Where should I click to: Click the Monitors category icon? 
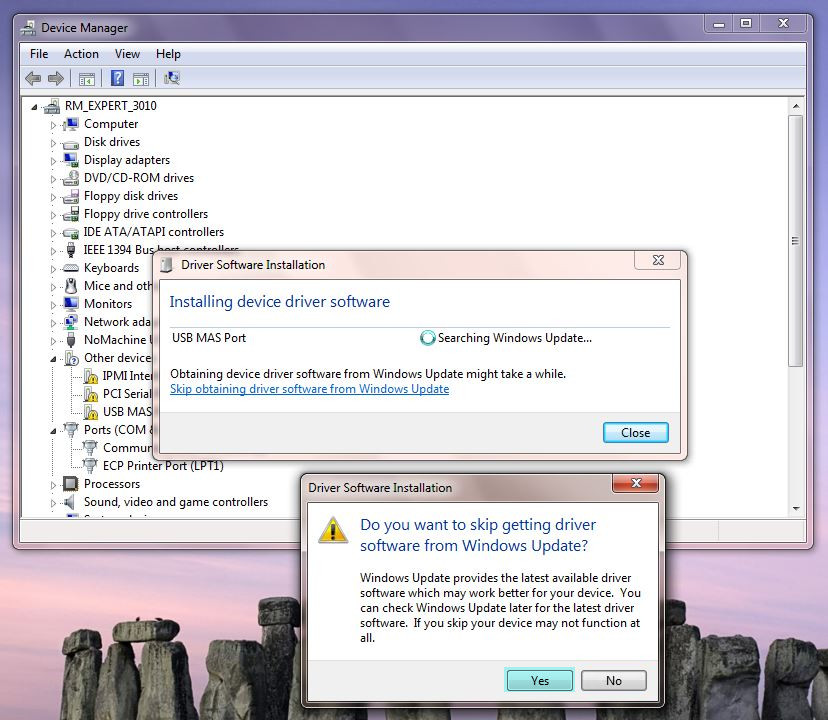(70, 304)
